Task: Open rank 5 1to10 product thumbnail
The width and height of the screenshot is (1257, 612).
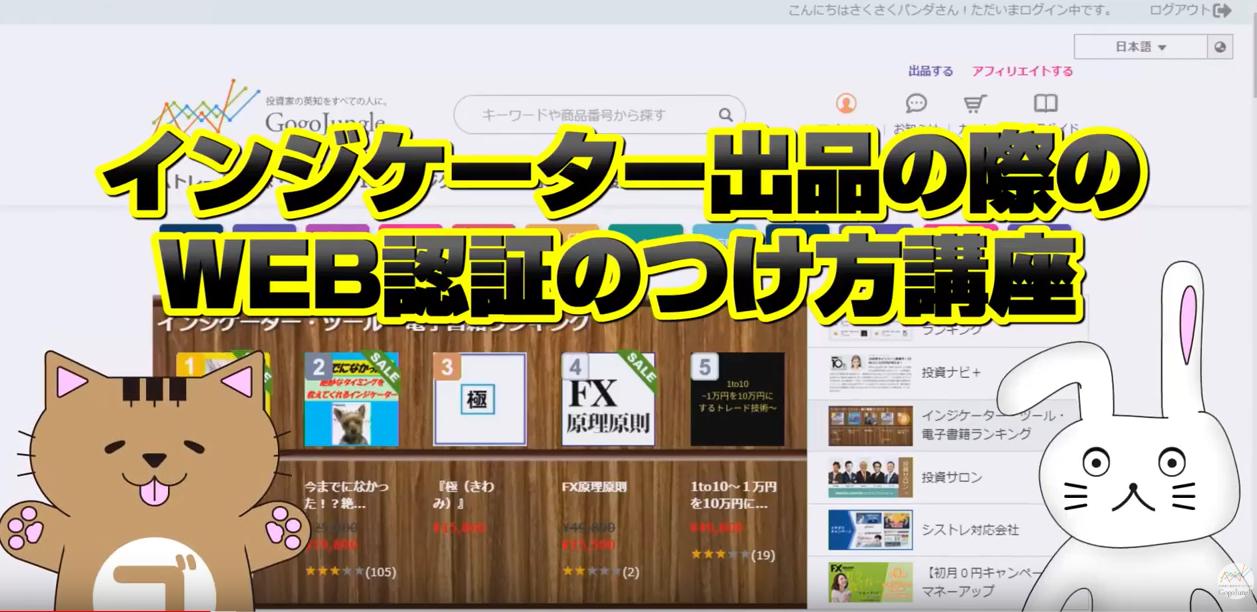Action: click(x=737, y=399)
